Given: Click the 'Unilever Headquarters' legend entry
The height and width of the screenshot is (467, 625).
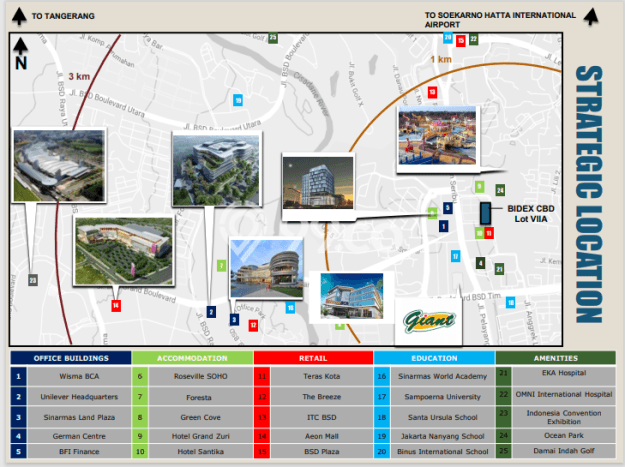Looking at the screenshot, I should [x=79, y=397].
